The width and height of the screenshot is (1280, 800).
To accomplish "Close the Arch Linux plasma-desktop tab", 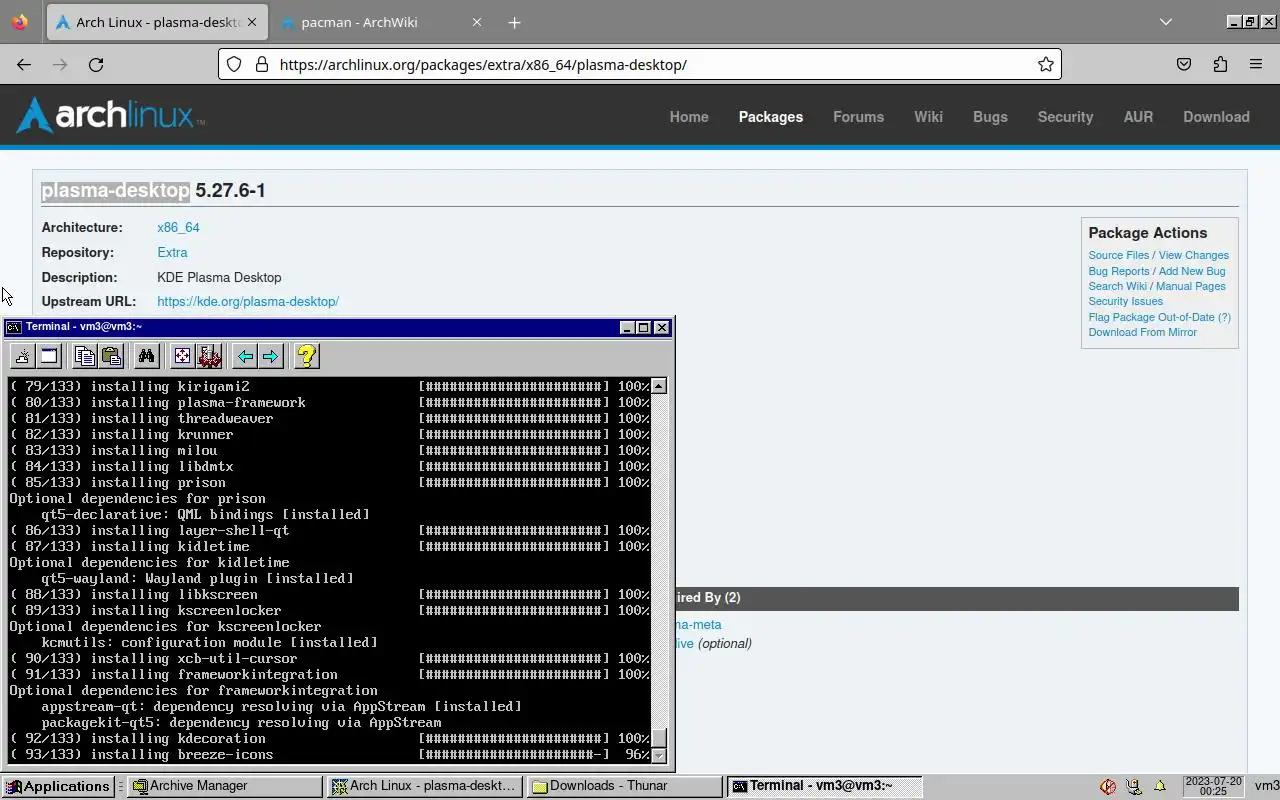I will coord(250,22).
